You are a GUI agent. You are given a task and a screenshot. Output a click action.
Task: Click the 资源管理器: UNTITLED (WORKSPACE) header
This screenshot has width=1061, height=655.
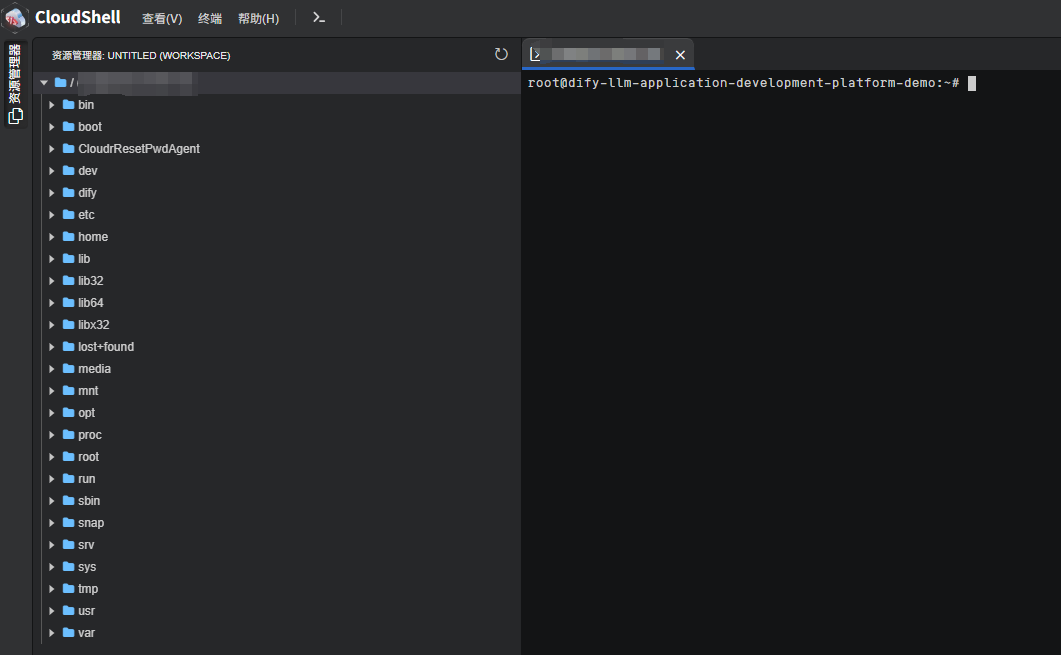click(141, 55)
